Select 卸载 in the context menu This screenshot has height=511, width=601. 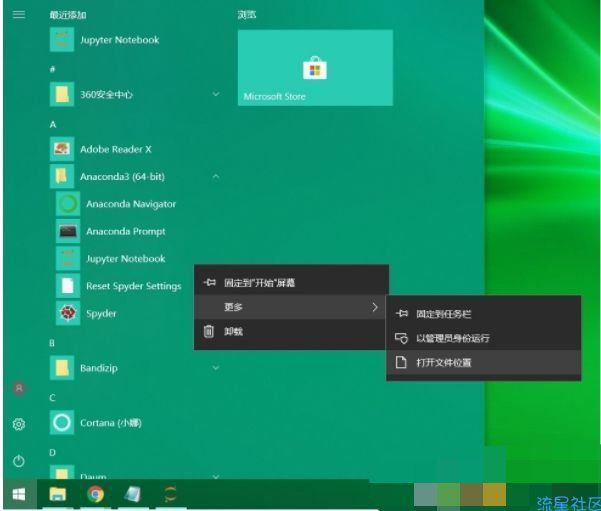[291, 331]
